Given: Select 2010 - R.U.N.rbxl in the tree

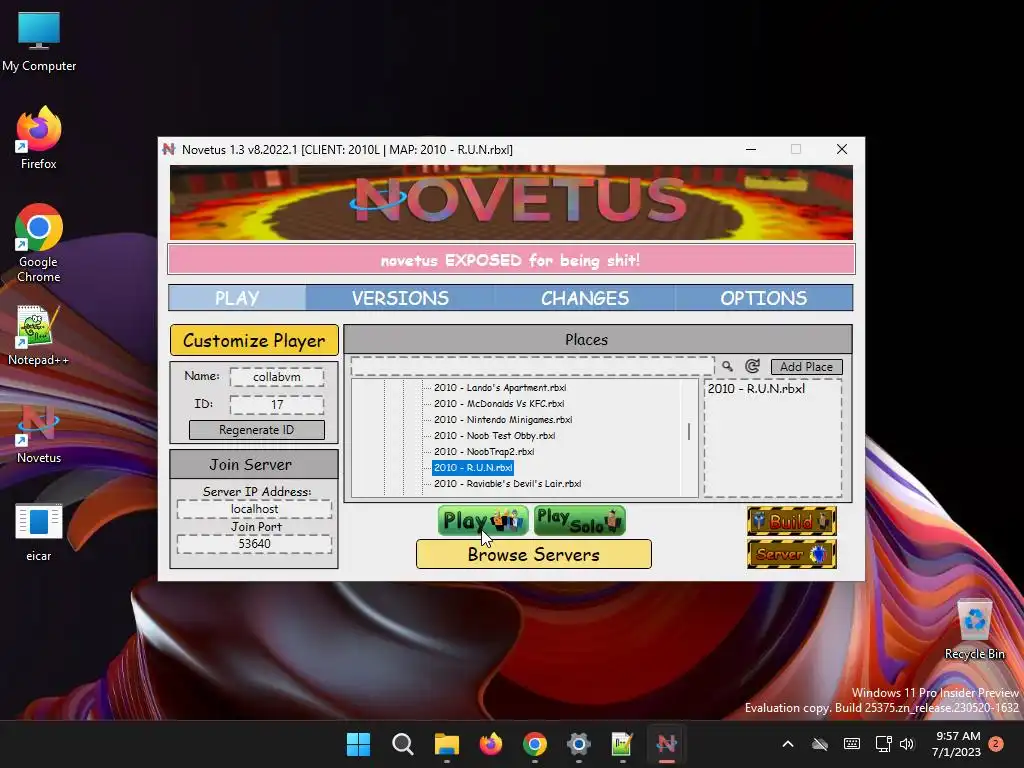Looking at the screenshot, I should click(x=473, y=468).
